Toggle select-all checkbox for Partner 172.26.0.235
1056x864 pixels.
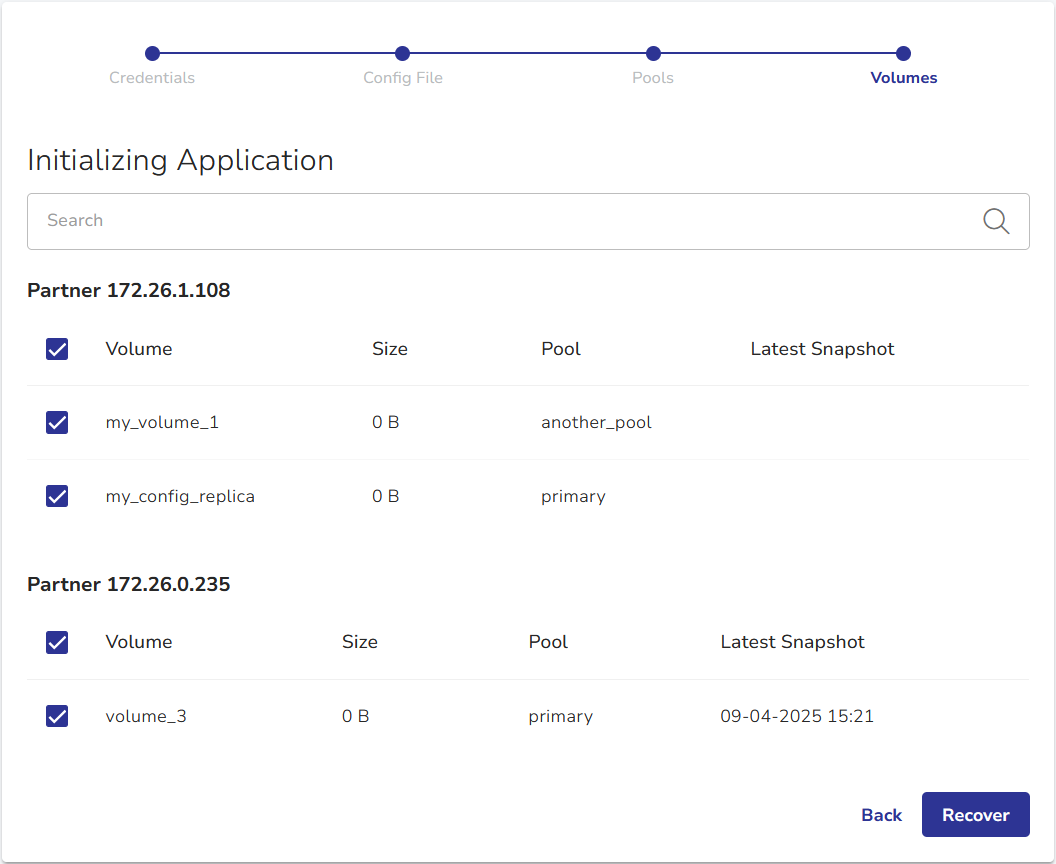[57, 642]
